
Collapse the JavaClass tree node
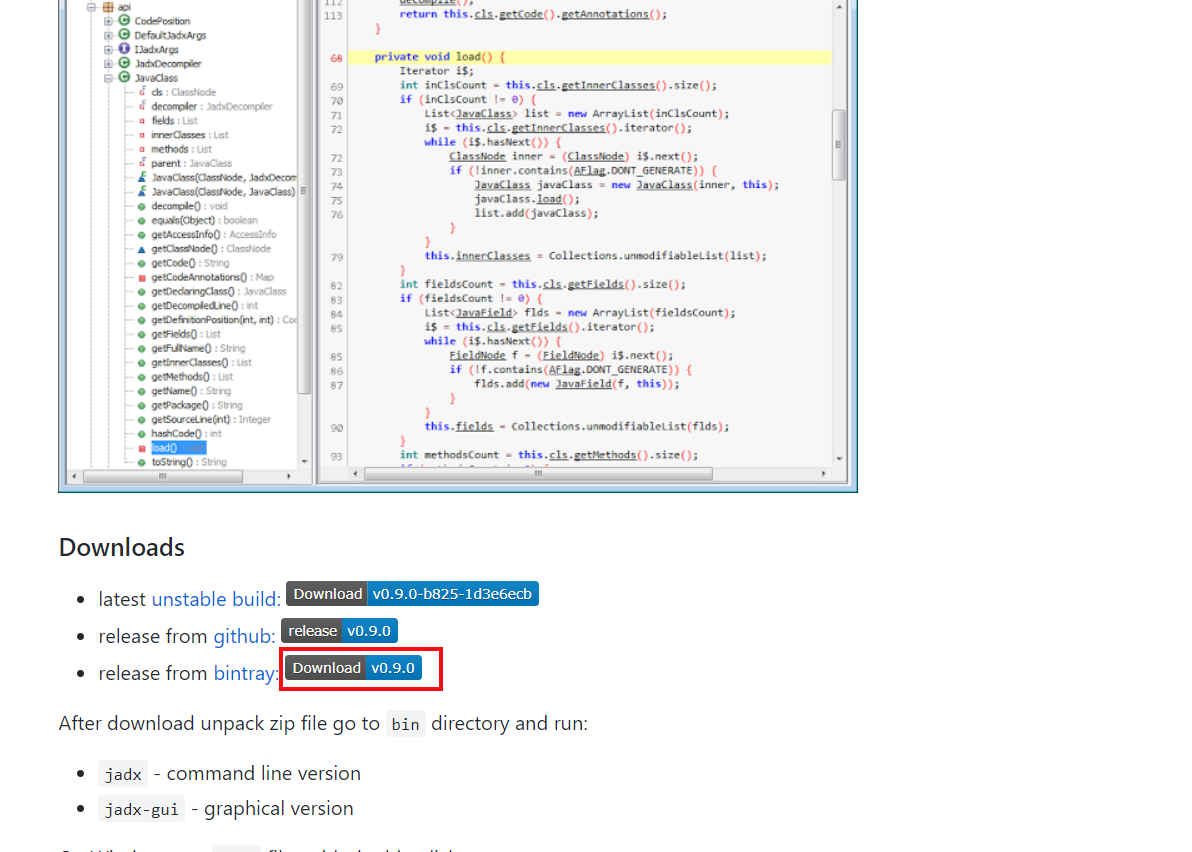click(x=106, y=77)
